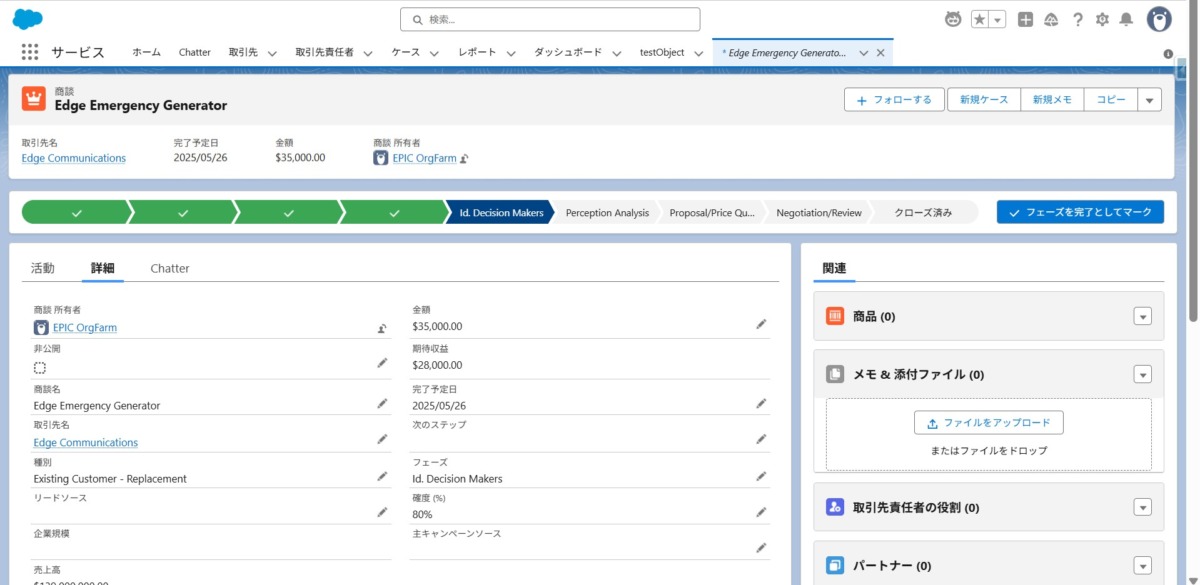Select the 関連 tab
The width and height of the screenshot is (1200, 585).
[834, 268]
